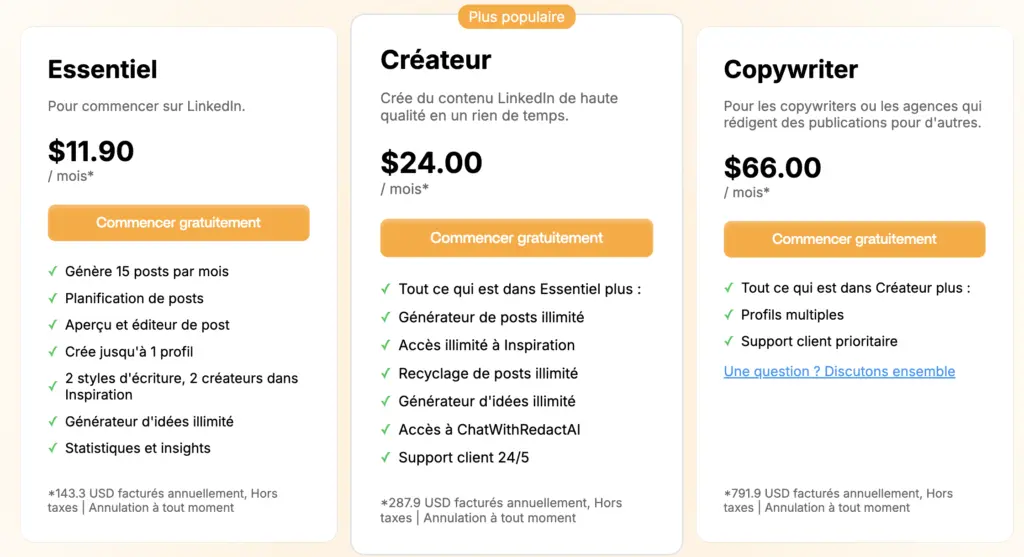Click the checkmark next to "Planification de posts"
The image size is (1024, 557).
click(x=53, y=298)
